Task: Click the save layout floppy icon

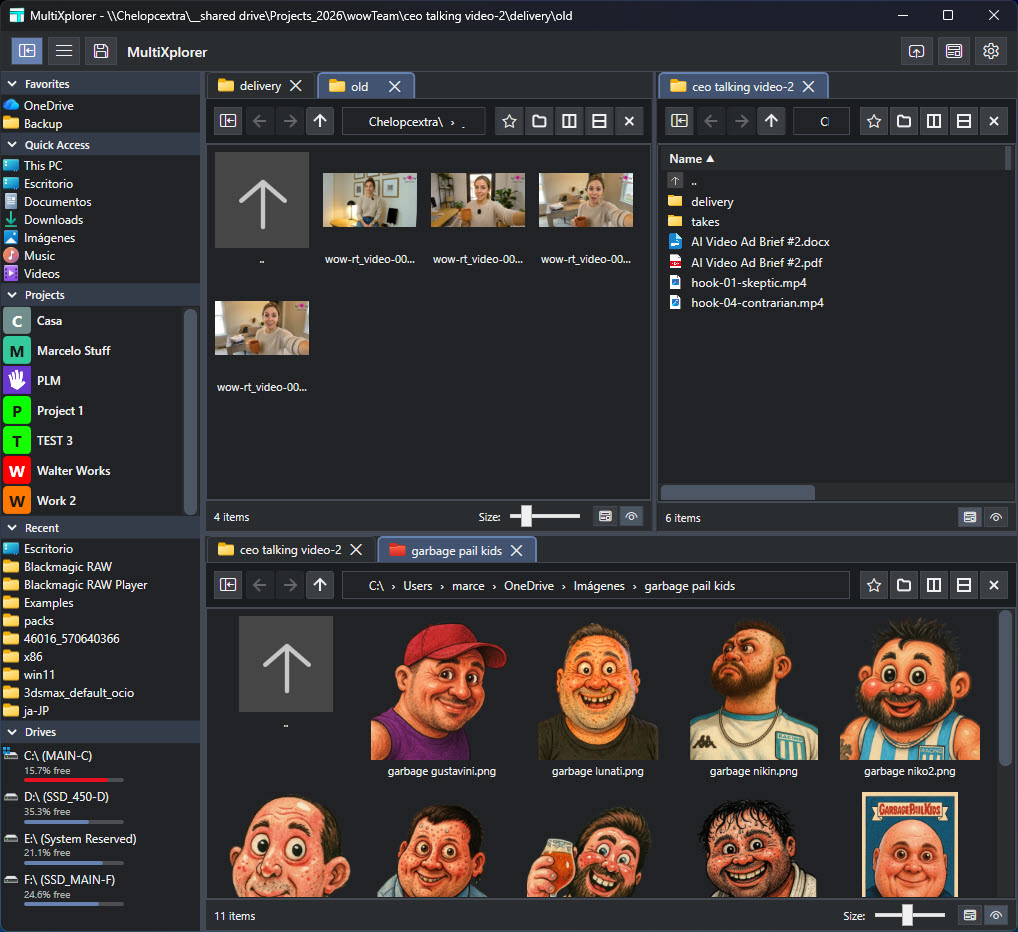Action: tap(101, 51)
